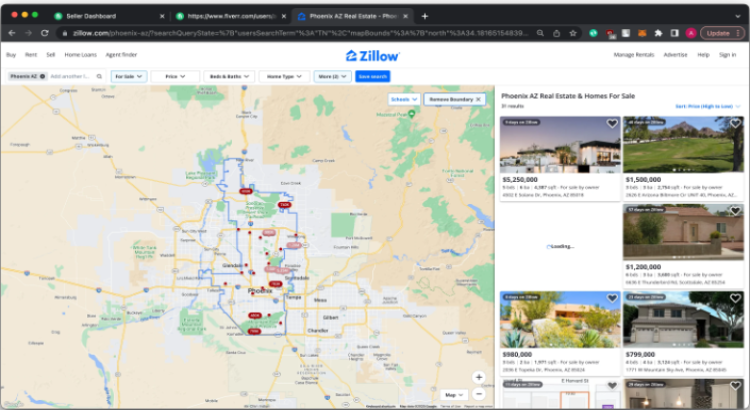This screenshot has height=410, width=750.
Task: Reload the page in browser
Action: [x=44, y=33]
